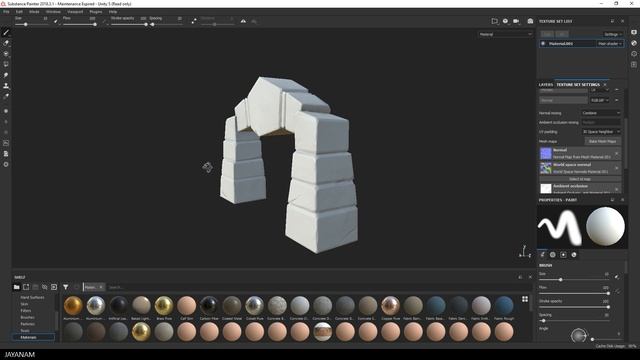This screenshot has width=640, height=360.
Task: Select the Brushes category in shelf
Action: coord(28,317)
